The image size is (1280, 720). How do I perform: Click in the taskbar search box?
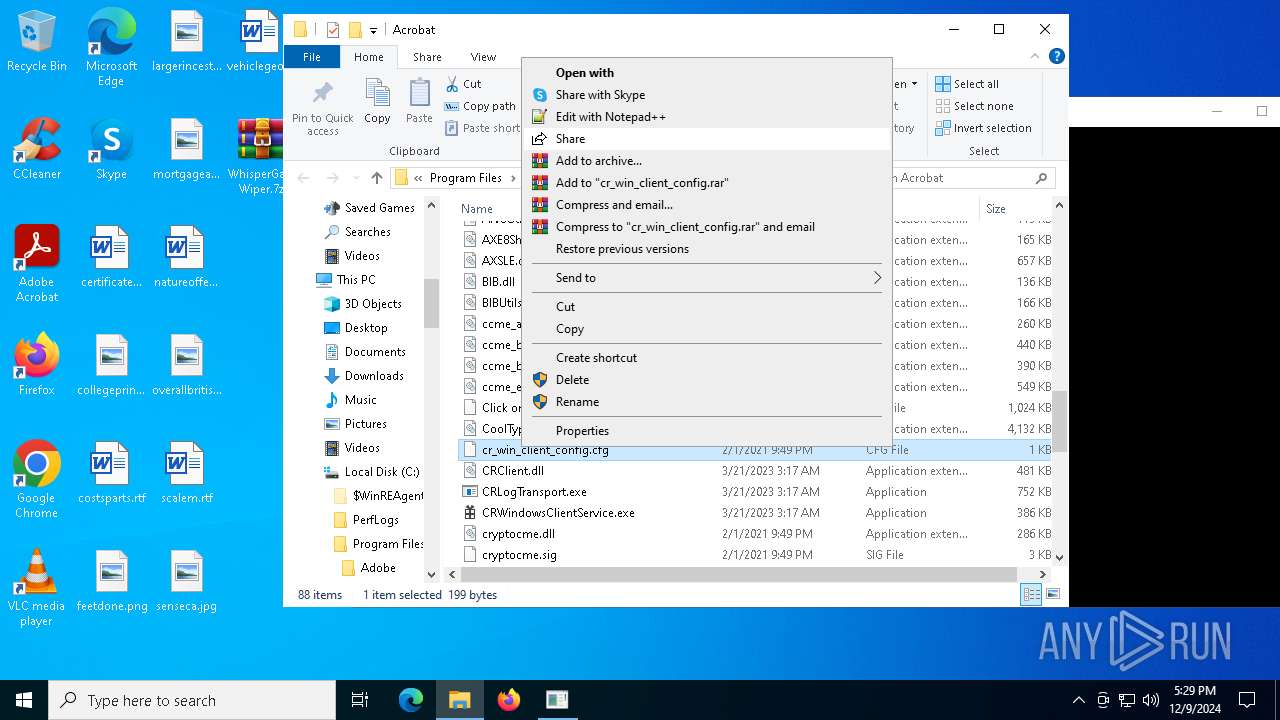click(x=192, y=700)
